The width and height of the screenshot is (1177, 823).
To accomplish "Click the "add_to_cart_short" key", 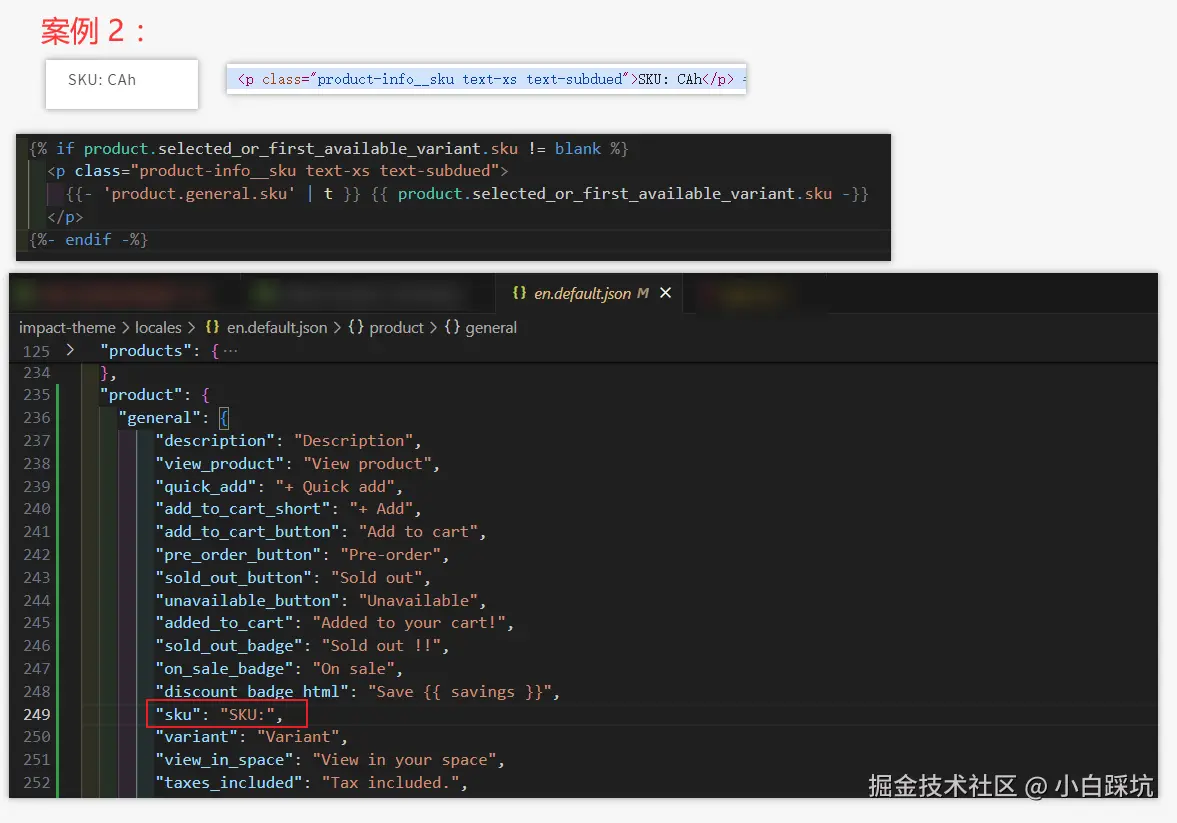I will 242,509.
